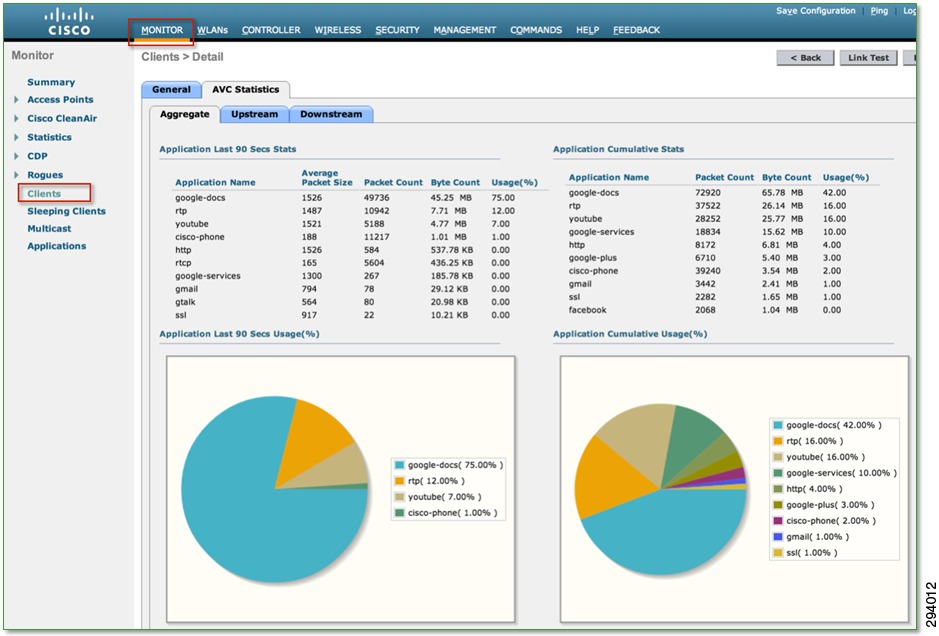Expand the CDP arrow
This screenshot has height=636, width=939.
coord(16,156)
